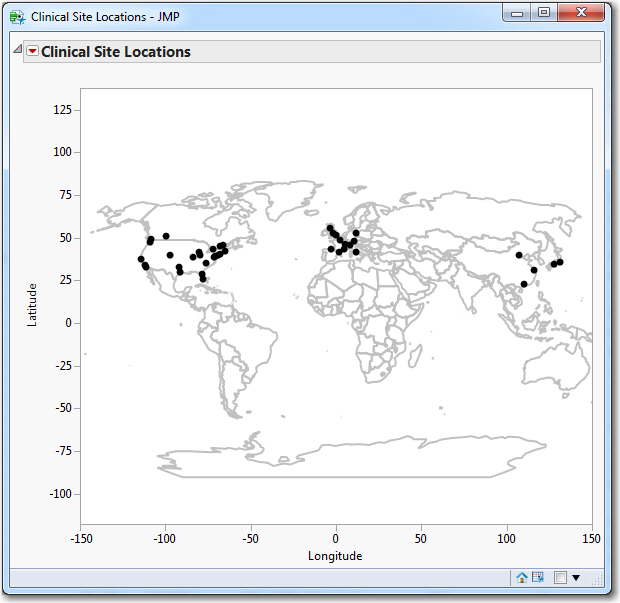Image resolution: width=620 pixels, height=603 pixels.
Task: Click the window resize grip in corner
Action: (x=597, y=580)
